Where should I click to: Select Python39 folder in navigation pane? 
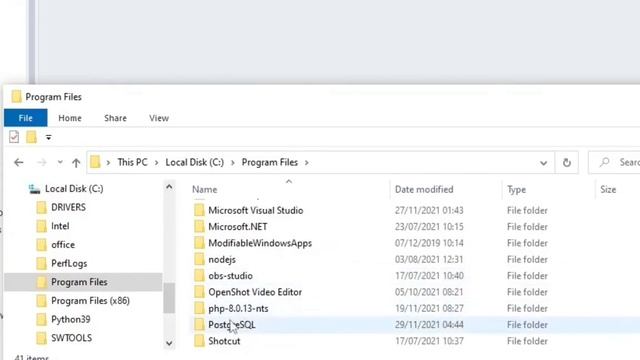click(x=71, y=320)
